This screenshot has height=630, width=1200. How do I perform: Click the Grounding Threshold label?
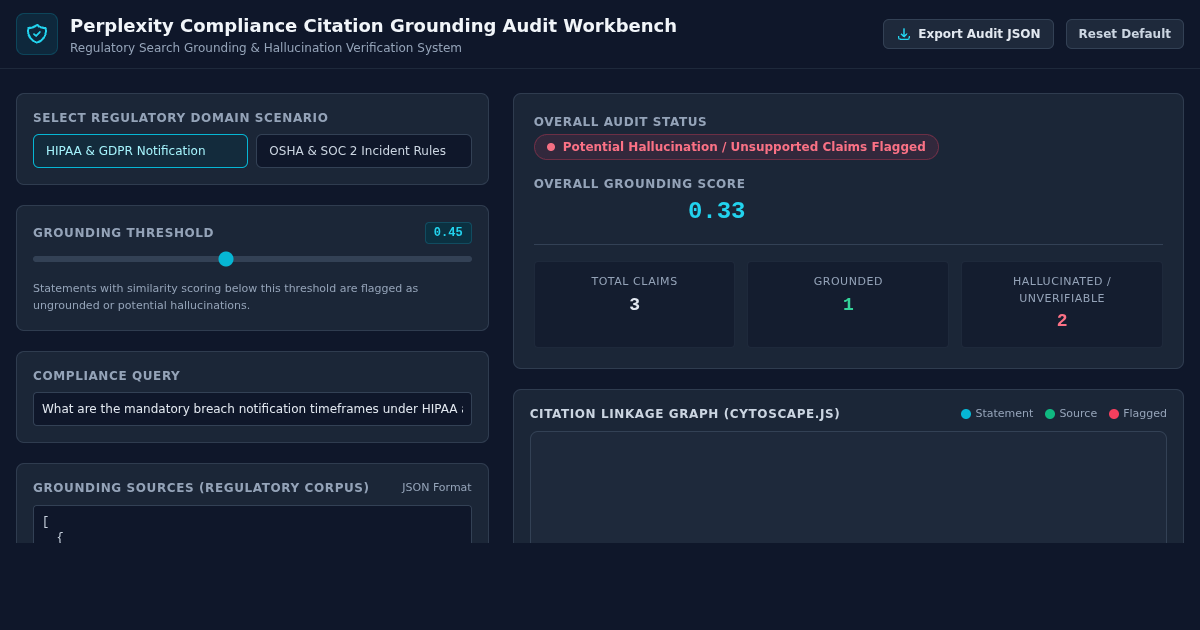[124, 233]
